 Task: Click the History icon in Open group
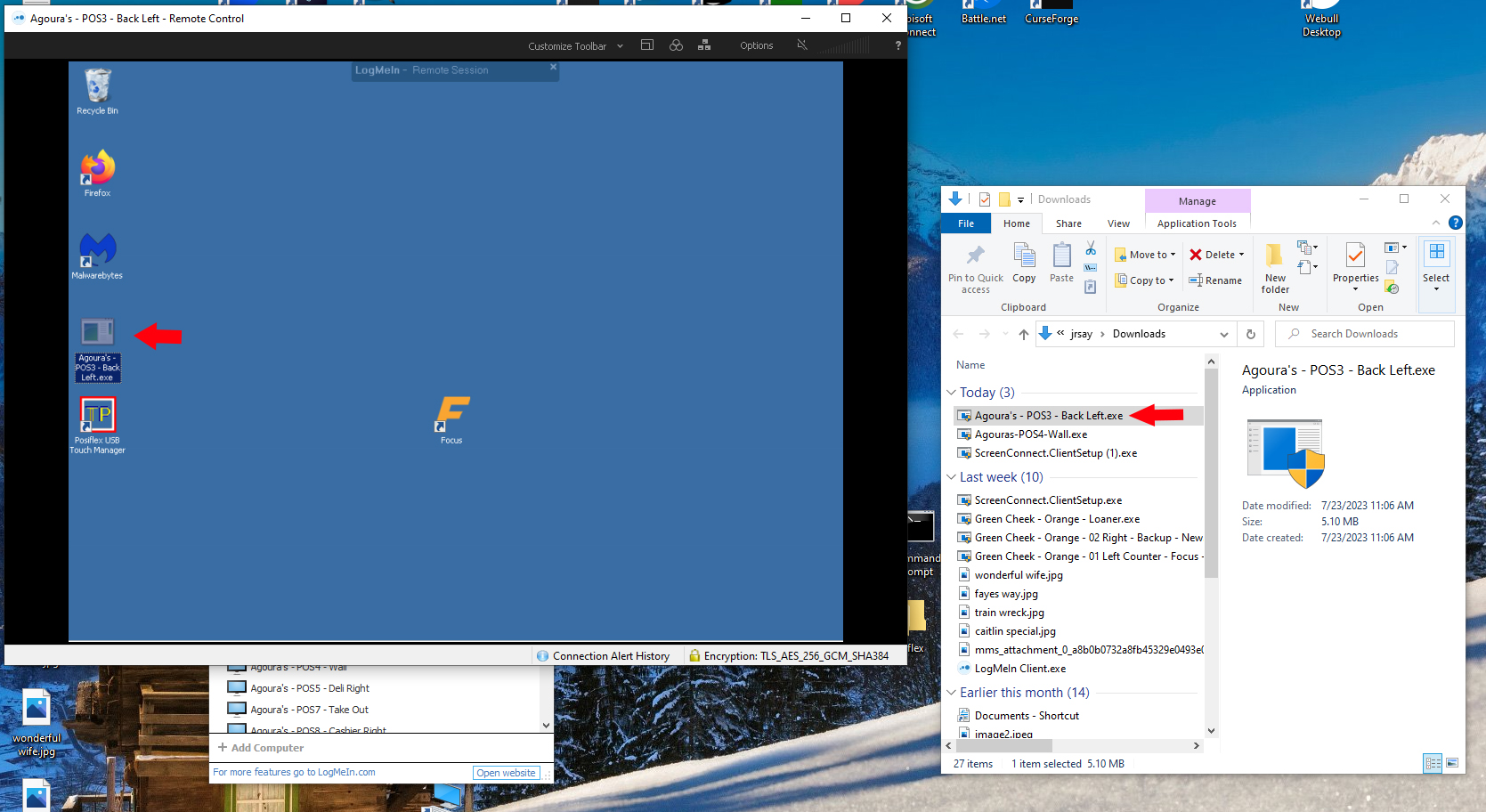[1393, 288]
